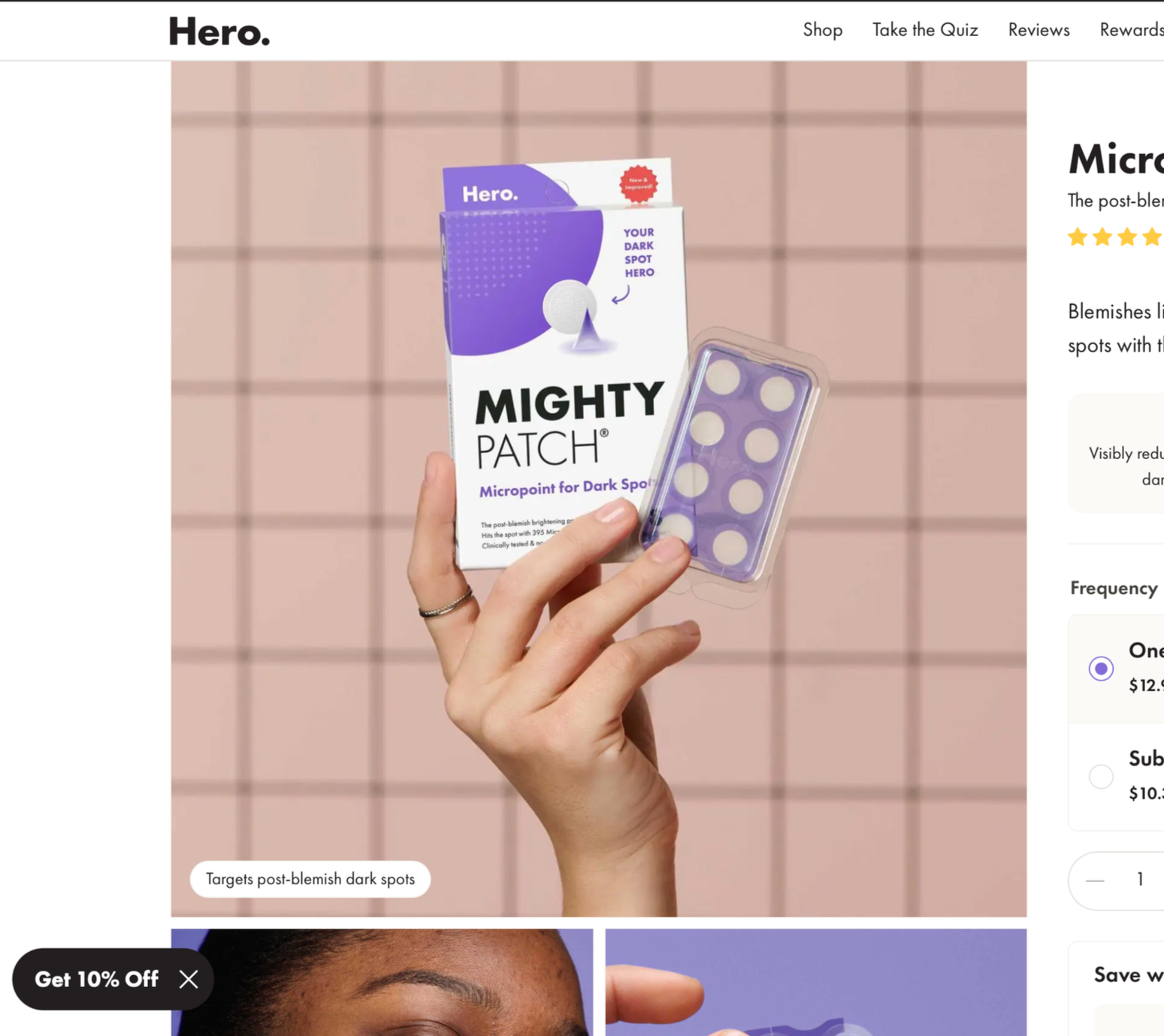Image resolution: width=1164 pixels, height=1036 pixels.
Task: Click the quantity number field
Action: pos(1140,879)
